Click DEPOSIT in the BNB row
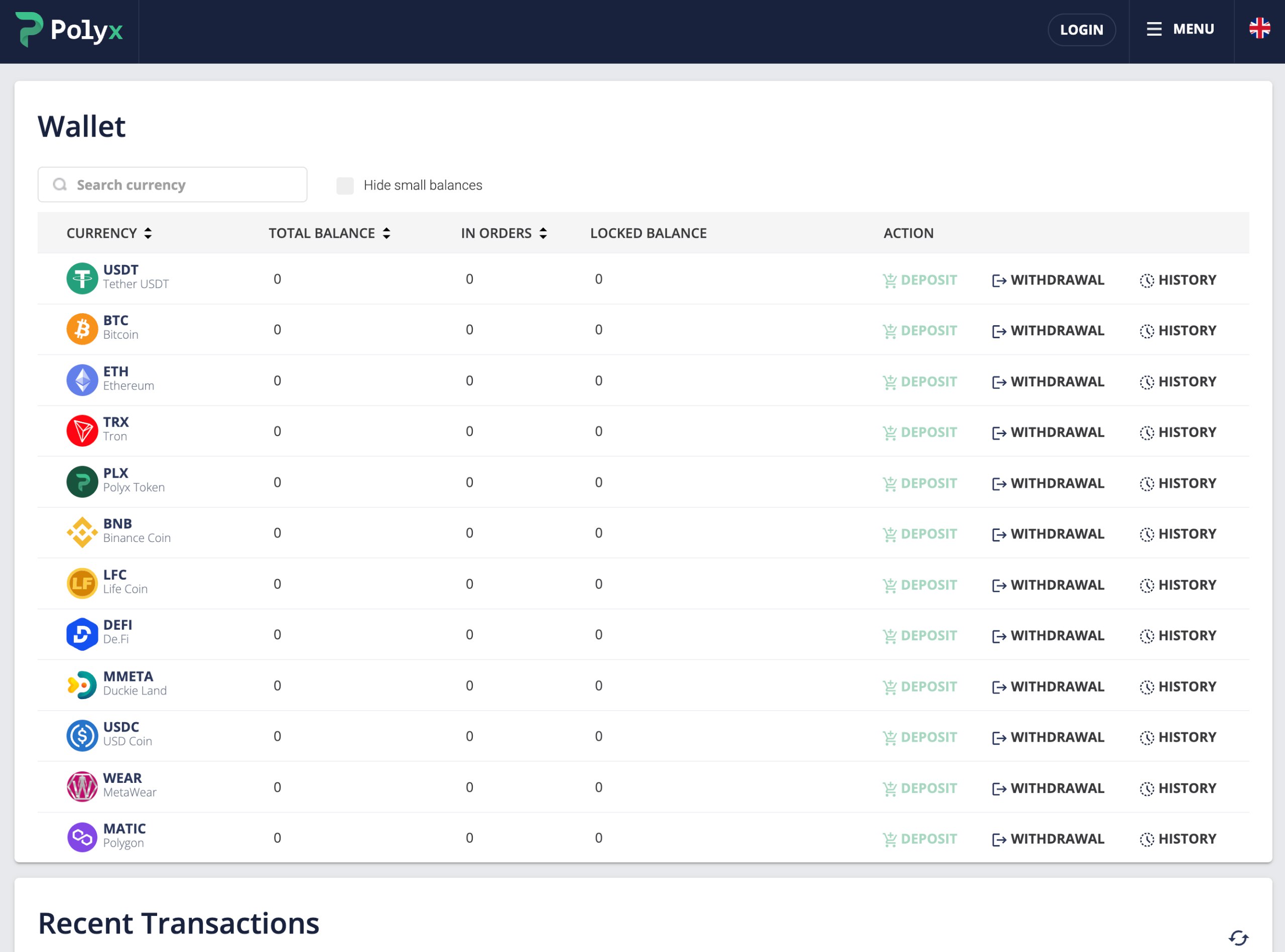1285x952 pixels. 919,533
